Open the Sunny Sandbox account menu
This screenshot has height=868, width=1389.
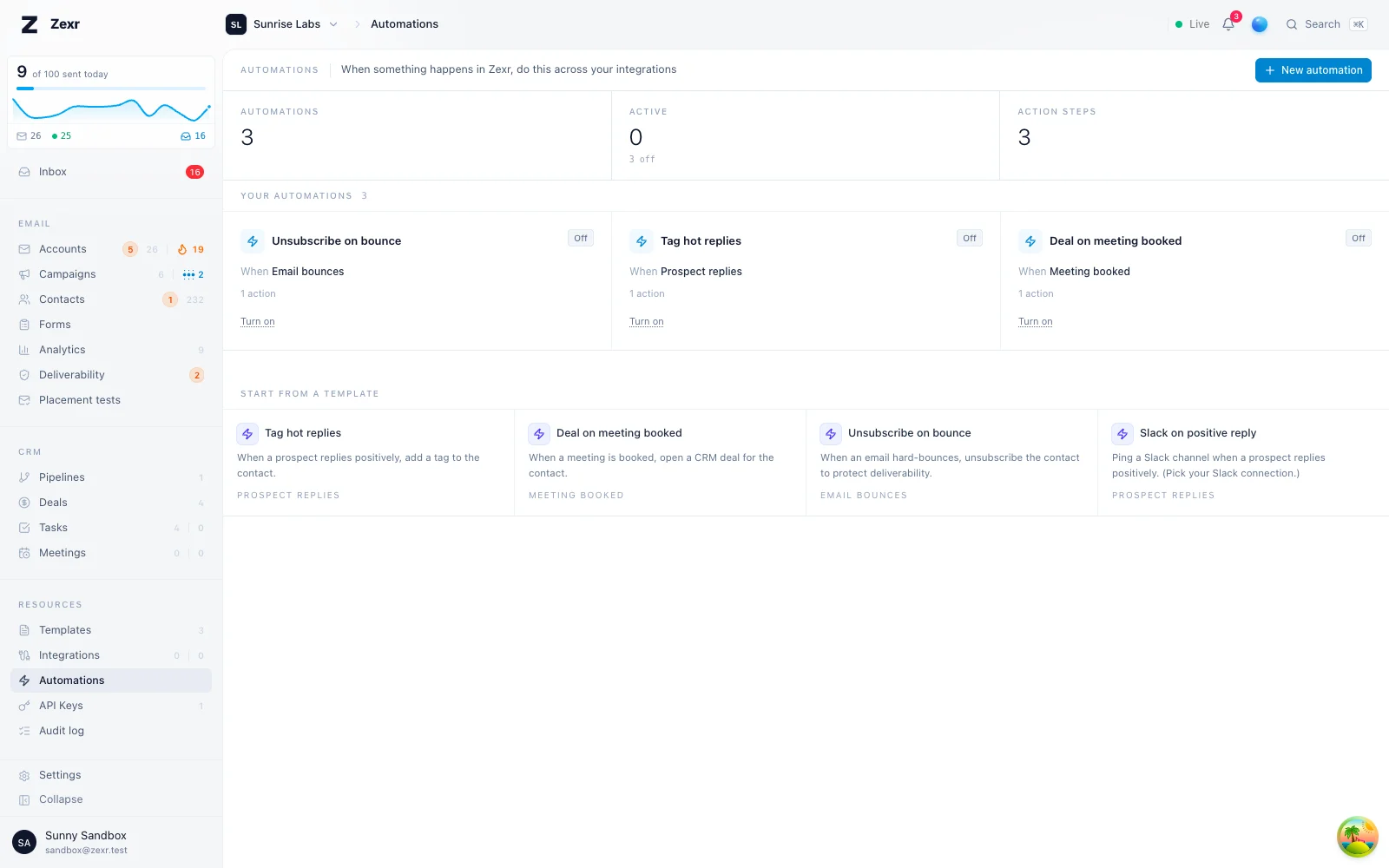click(x=111, y=842)
